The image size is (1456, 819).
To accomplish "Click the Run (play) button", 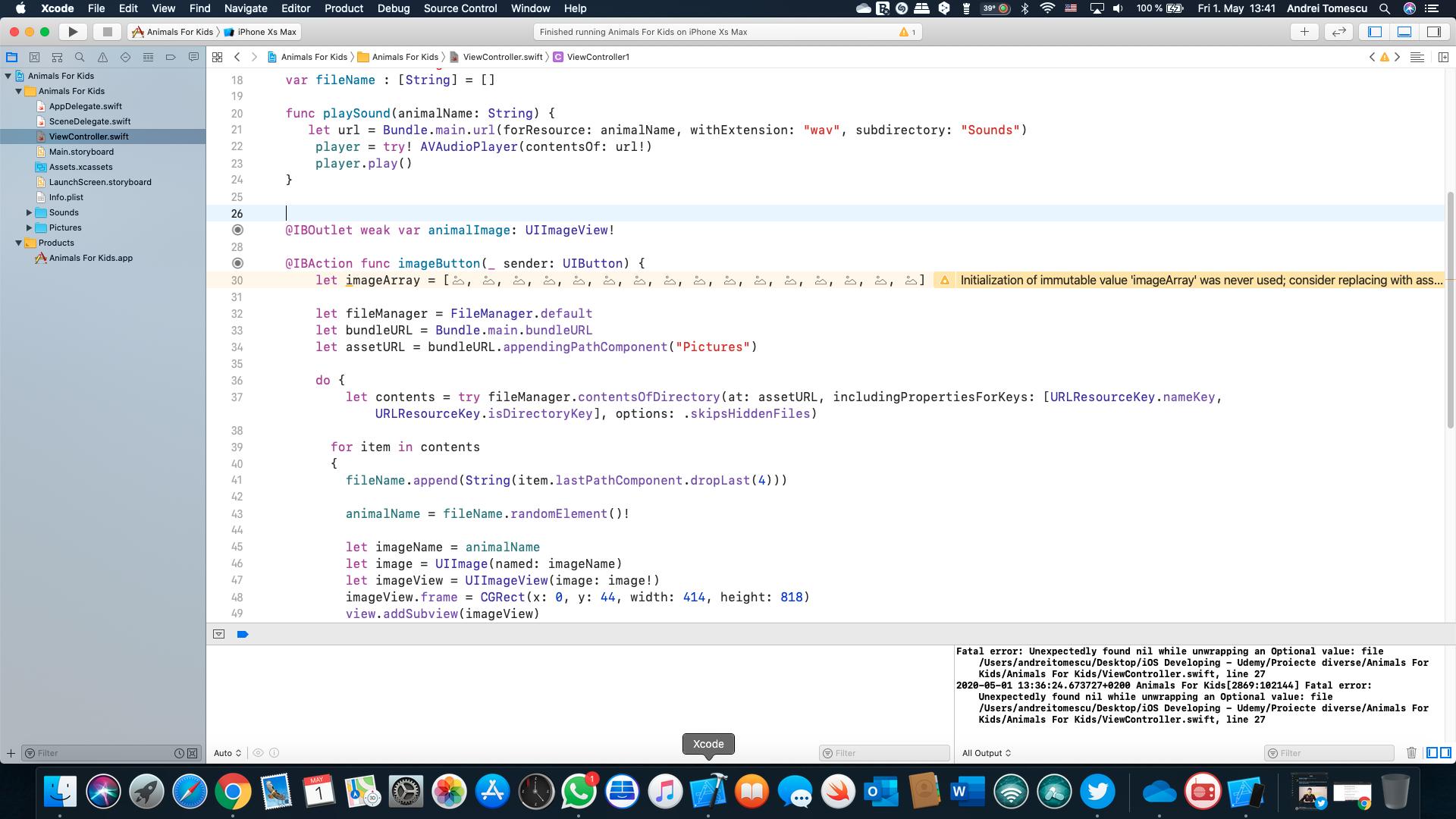I will tap(73, 32).
